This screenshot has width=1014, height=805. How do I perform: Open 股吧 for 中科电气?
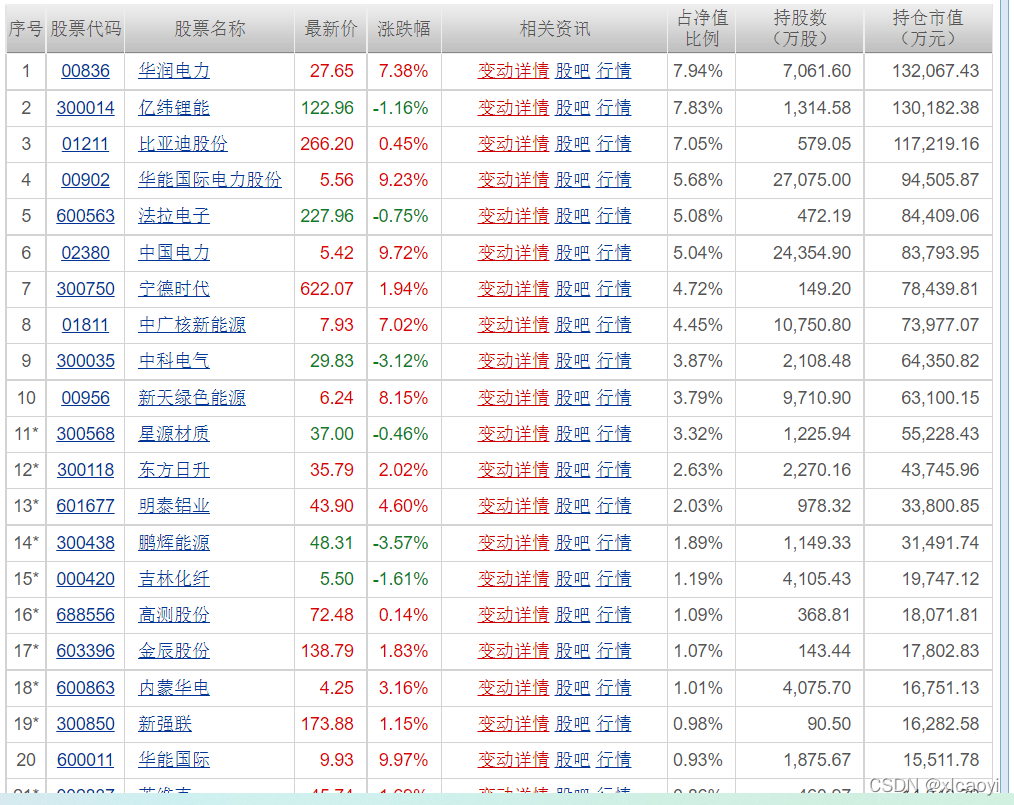tap(572, 361)
